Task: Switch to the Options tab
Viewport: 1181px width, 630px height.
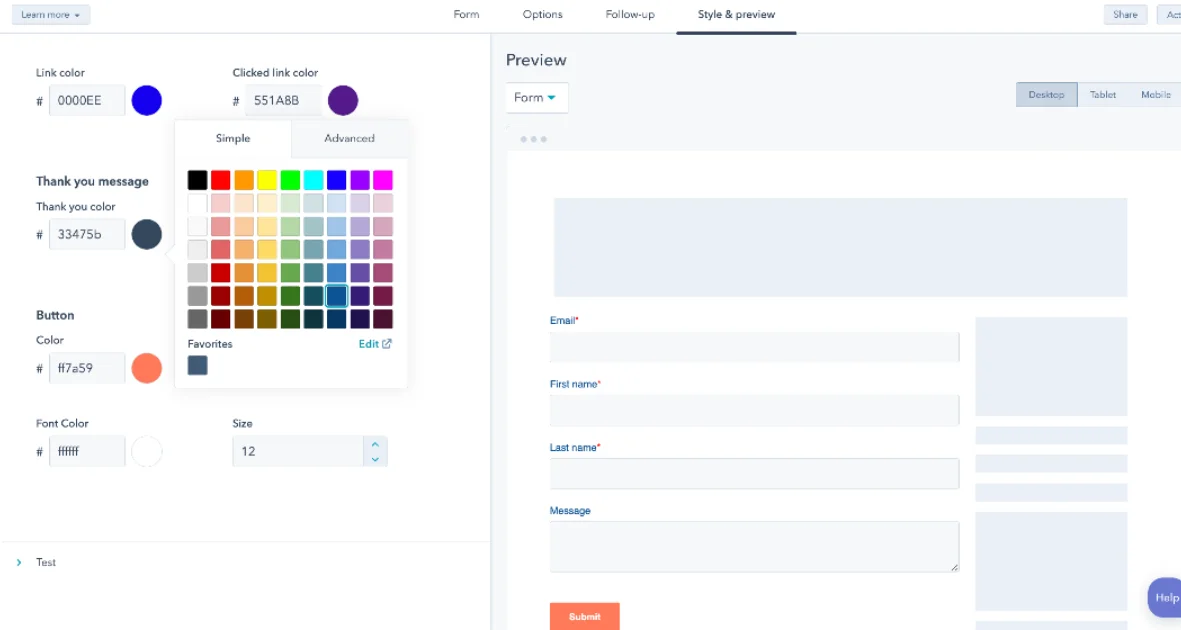Action: click(x=541, y=14)
